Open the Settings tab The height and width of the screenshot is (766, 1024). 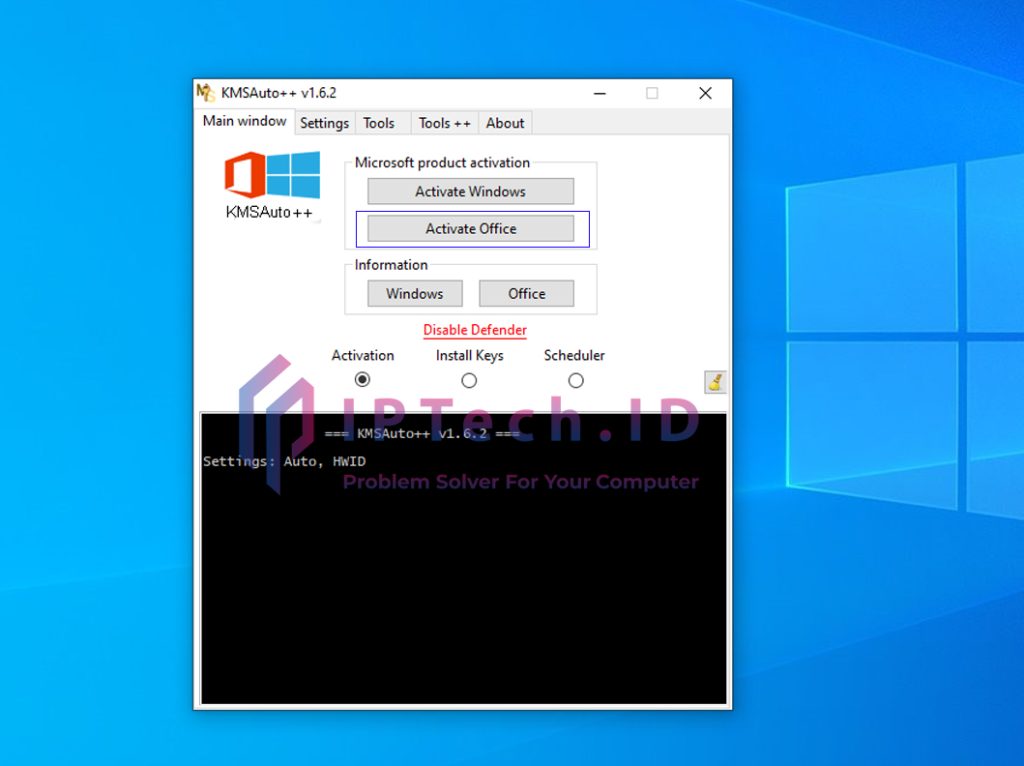click(325, 123)
